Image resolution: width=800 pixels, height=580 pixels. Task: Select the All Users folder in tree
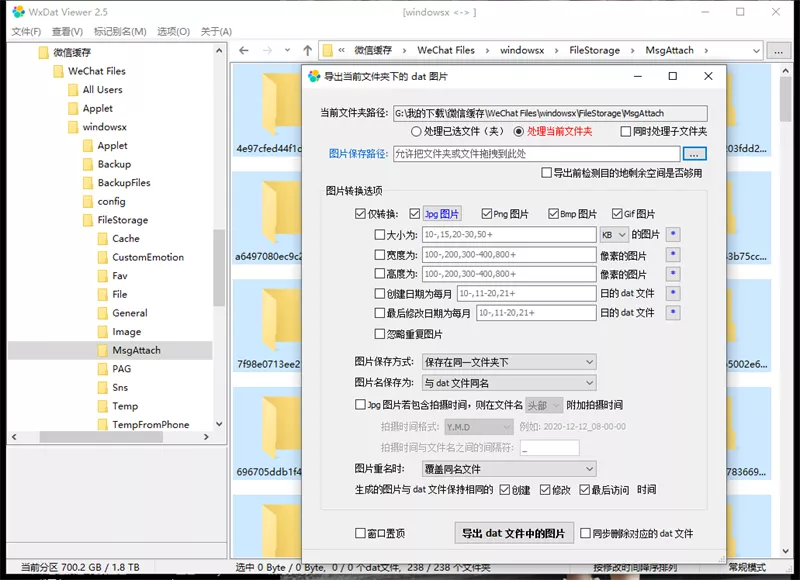102,90
